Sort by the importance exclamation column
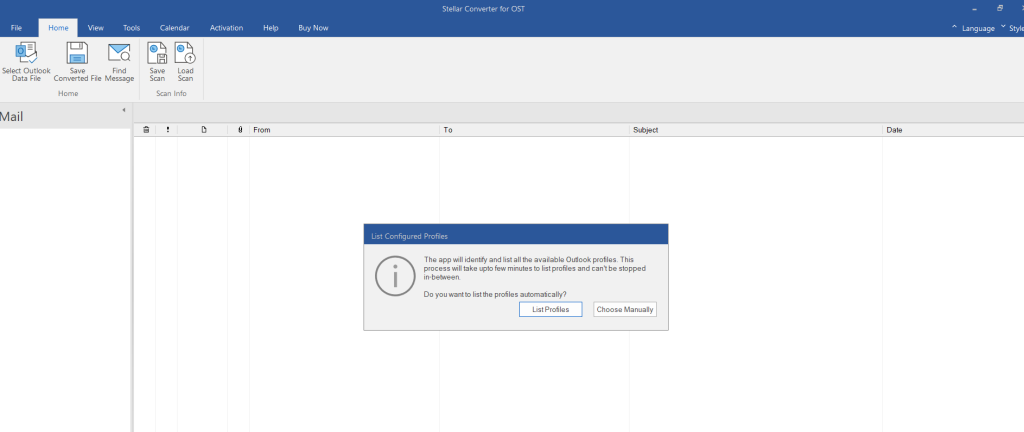This screenshot has height=432, width=1024. tap(167, 130)
